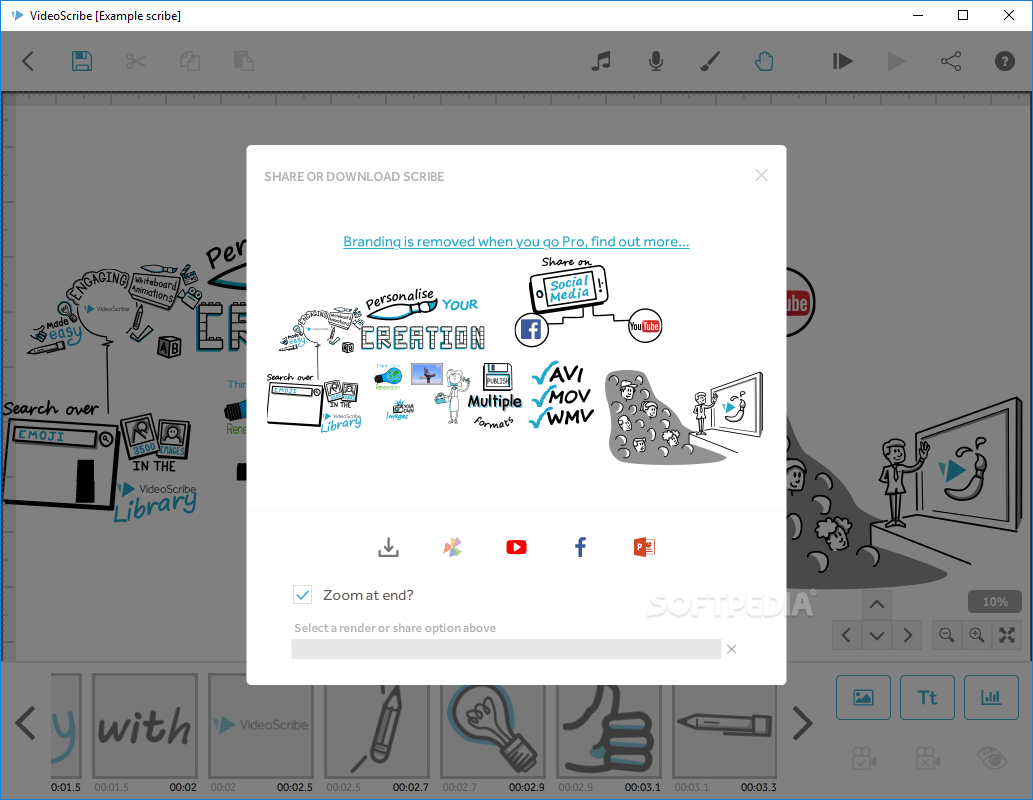Screen dimensions: 1033x800
Task: Click the scissors cut icon
Action: (136, 62)
